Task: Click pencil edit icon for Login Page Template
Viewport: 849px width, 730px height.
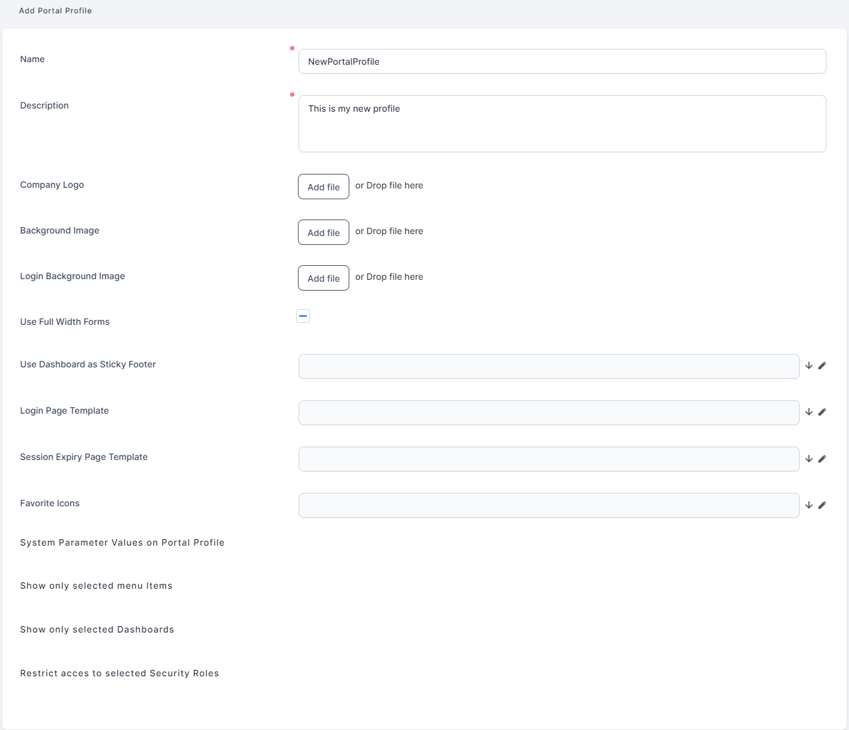Action: 822,412
